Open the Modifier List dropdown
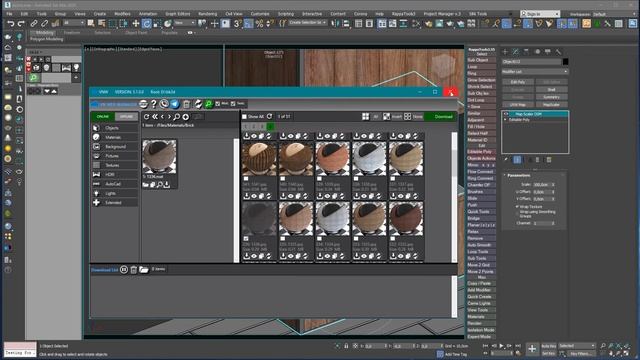 (x=535, y=71)
